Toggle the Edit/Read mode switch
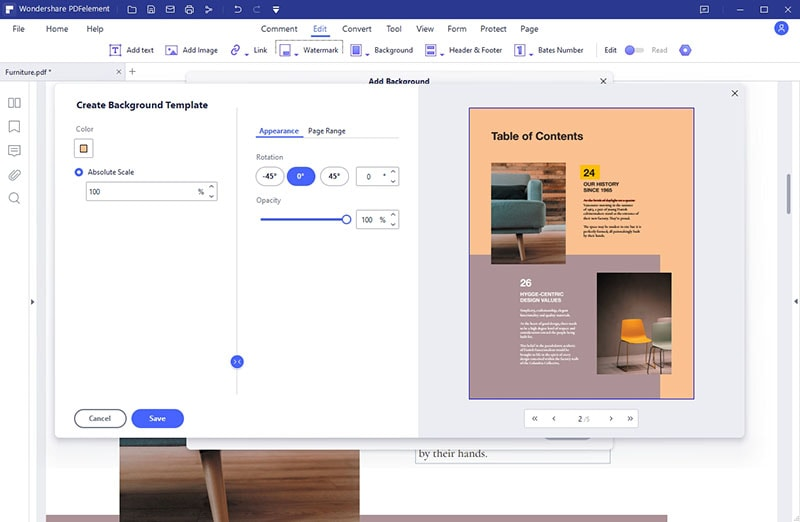The width and height of the screenshot is (800, 522). 634,50
